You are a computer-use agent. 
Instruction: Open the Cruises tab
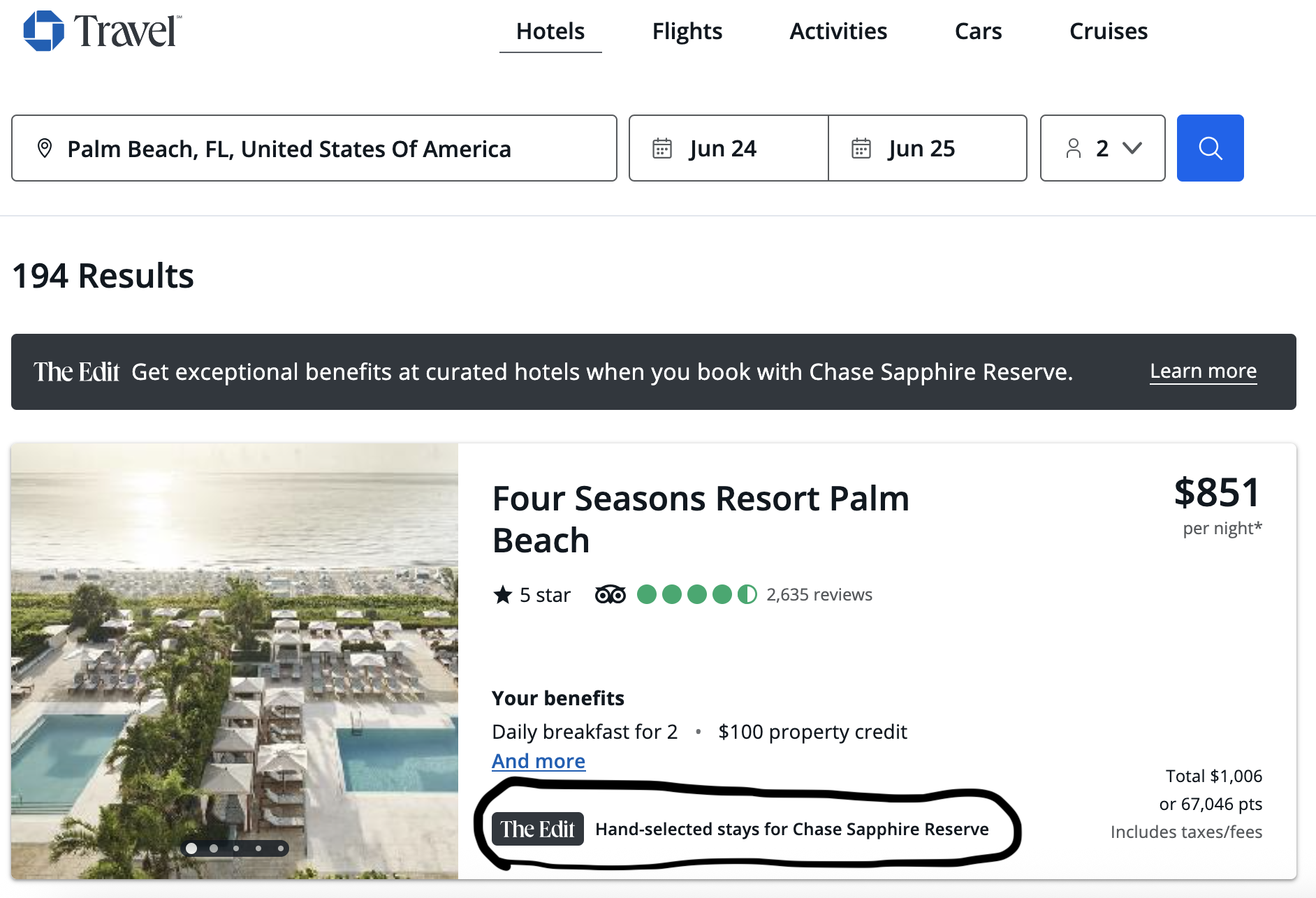pos(1108,31)
